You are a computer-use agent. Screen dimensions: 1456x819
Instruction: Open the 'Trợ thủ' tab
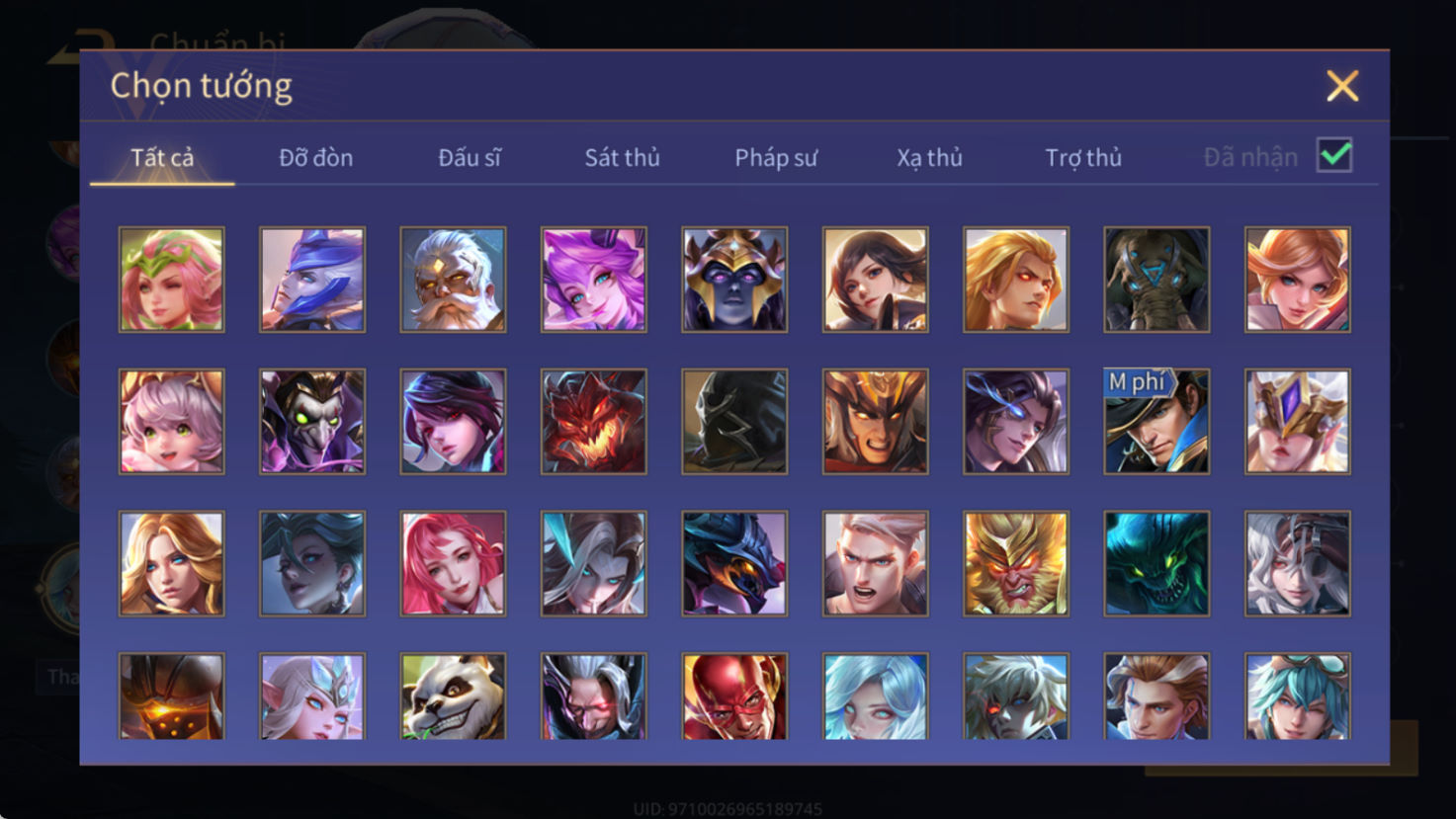(1083, 157)
